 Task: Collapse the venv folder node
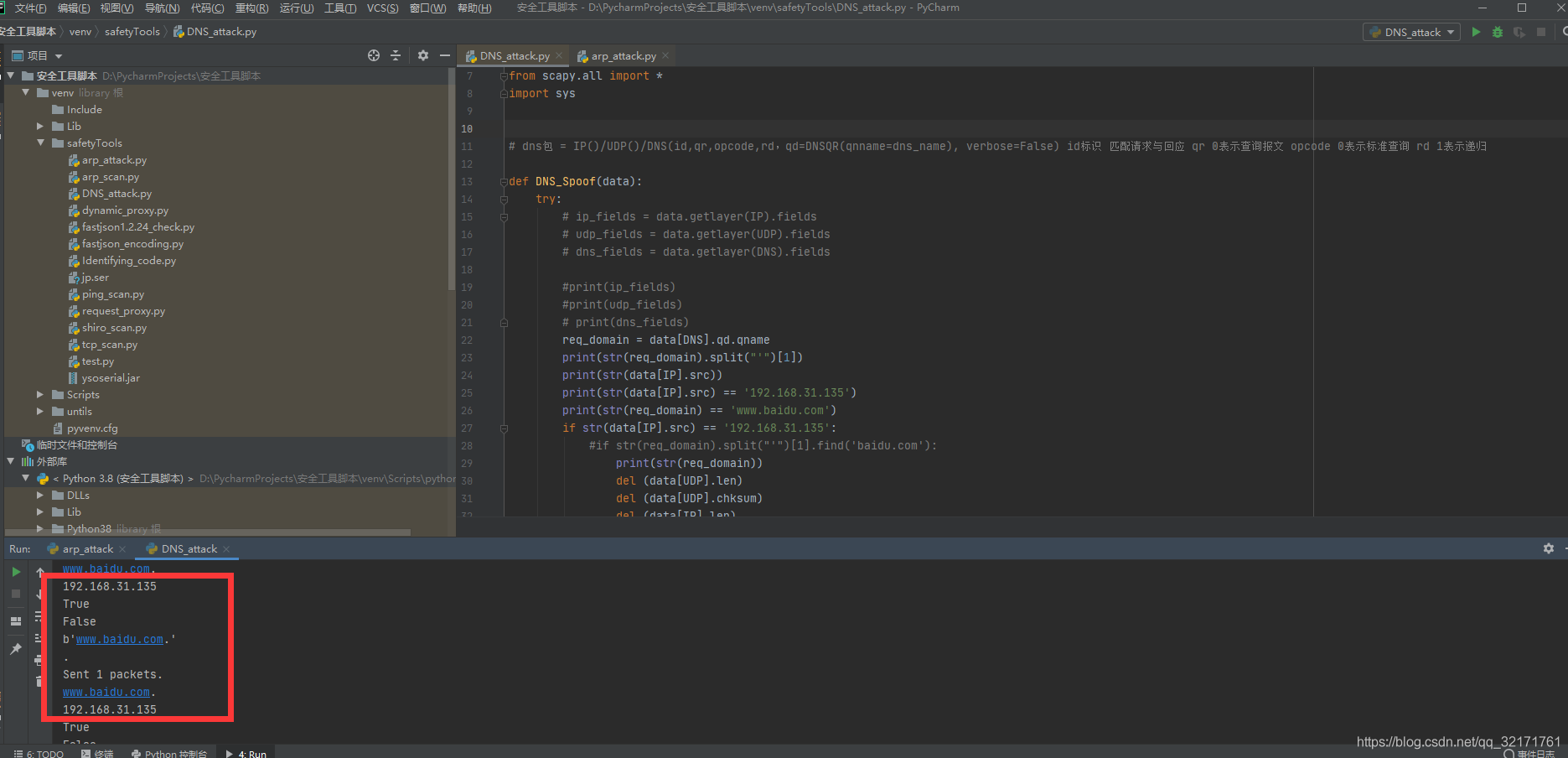tap(26, 92)
